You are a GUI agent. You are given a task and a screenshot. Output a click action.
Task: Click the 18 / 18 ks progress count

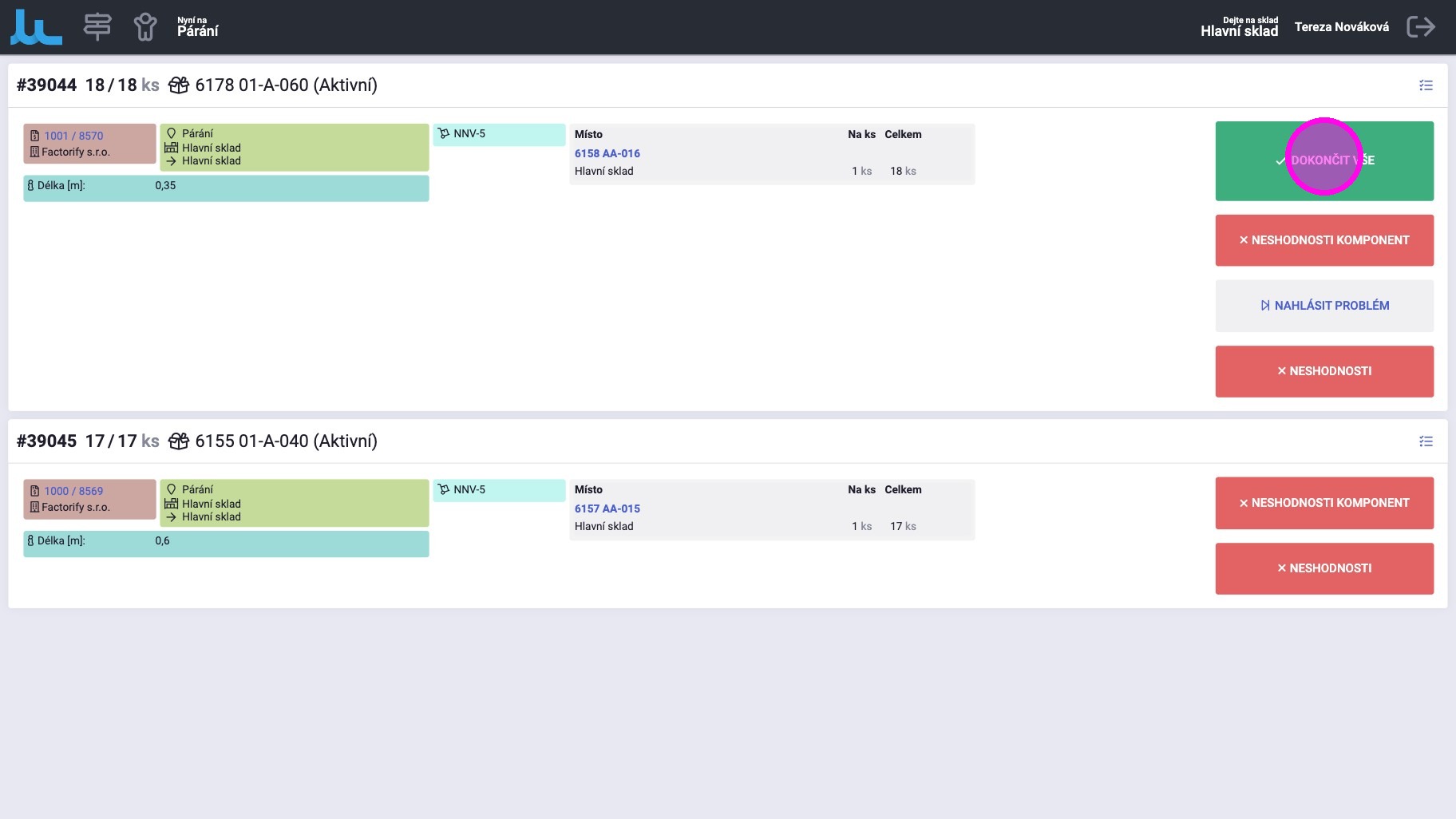[122, 85]
